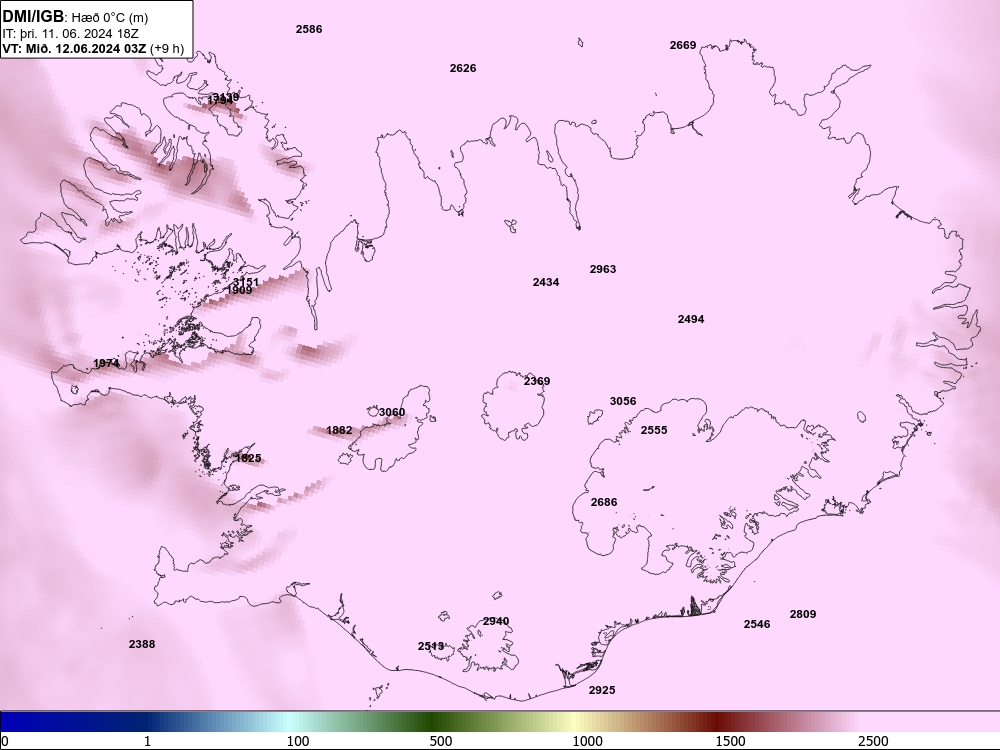
Task: Click the 2494 height value
Action: (691, 319)
